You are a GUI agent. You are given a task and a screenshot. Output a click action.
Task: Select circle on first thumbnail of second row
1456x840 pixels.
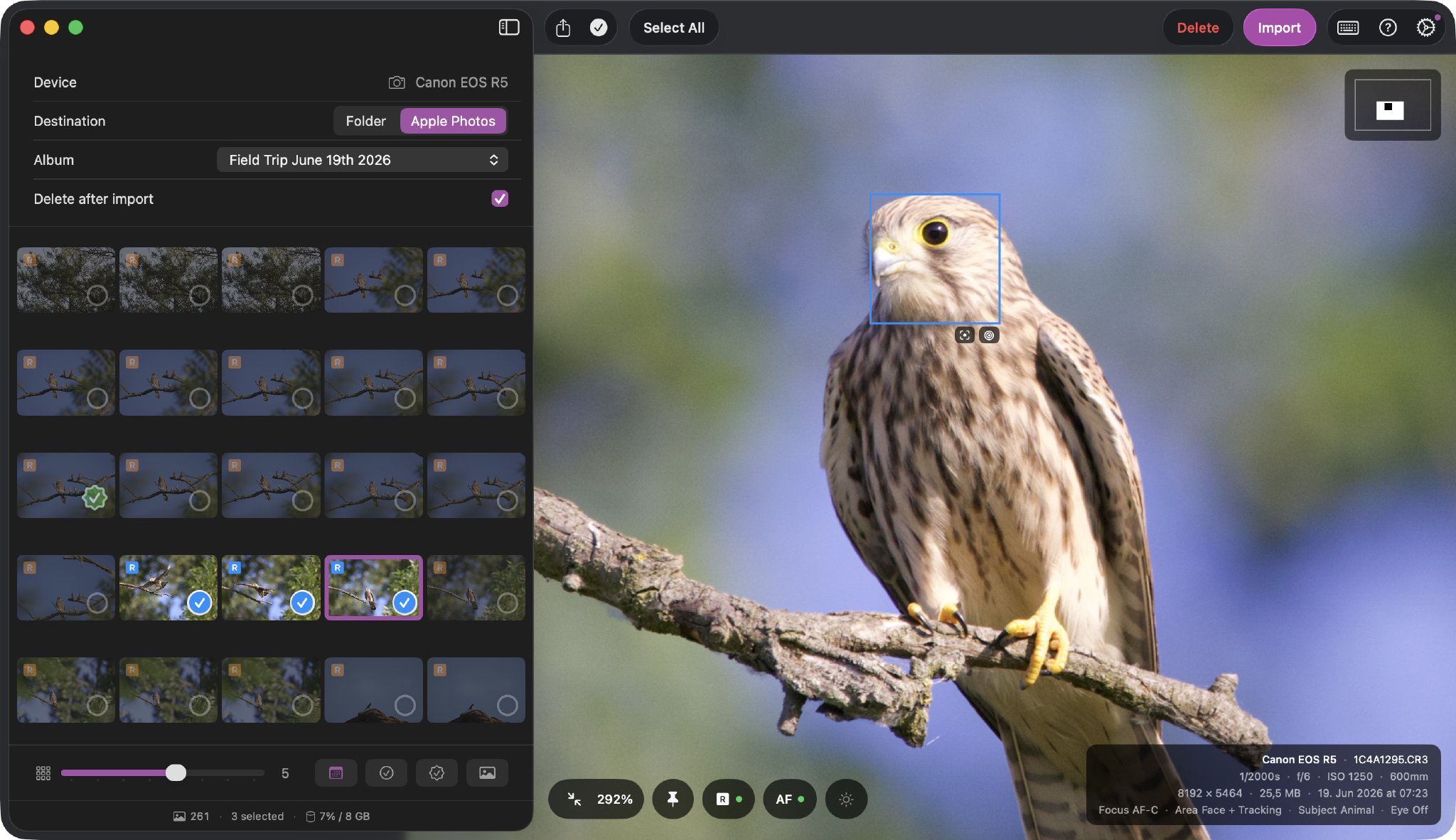click(x=97, y=398)
